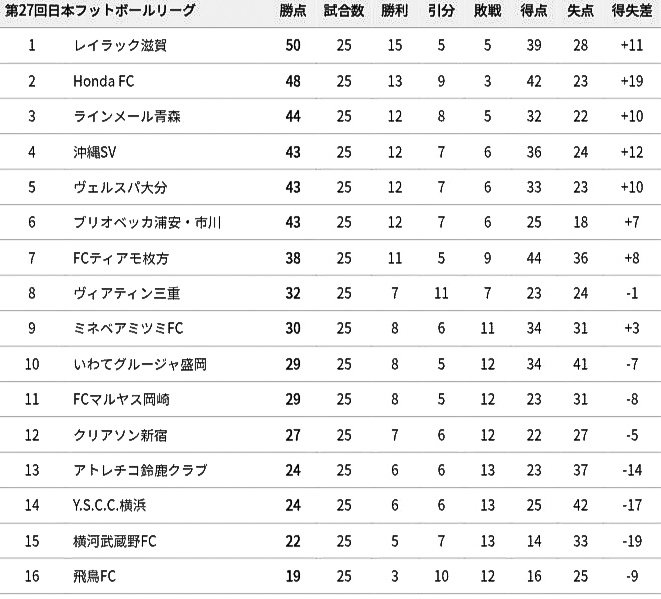661x599 pixels.
Task: Open ブリオベッカ浦安・市川 team entry
Action: (147, 223)
